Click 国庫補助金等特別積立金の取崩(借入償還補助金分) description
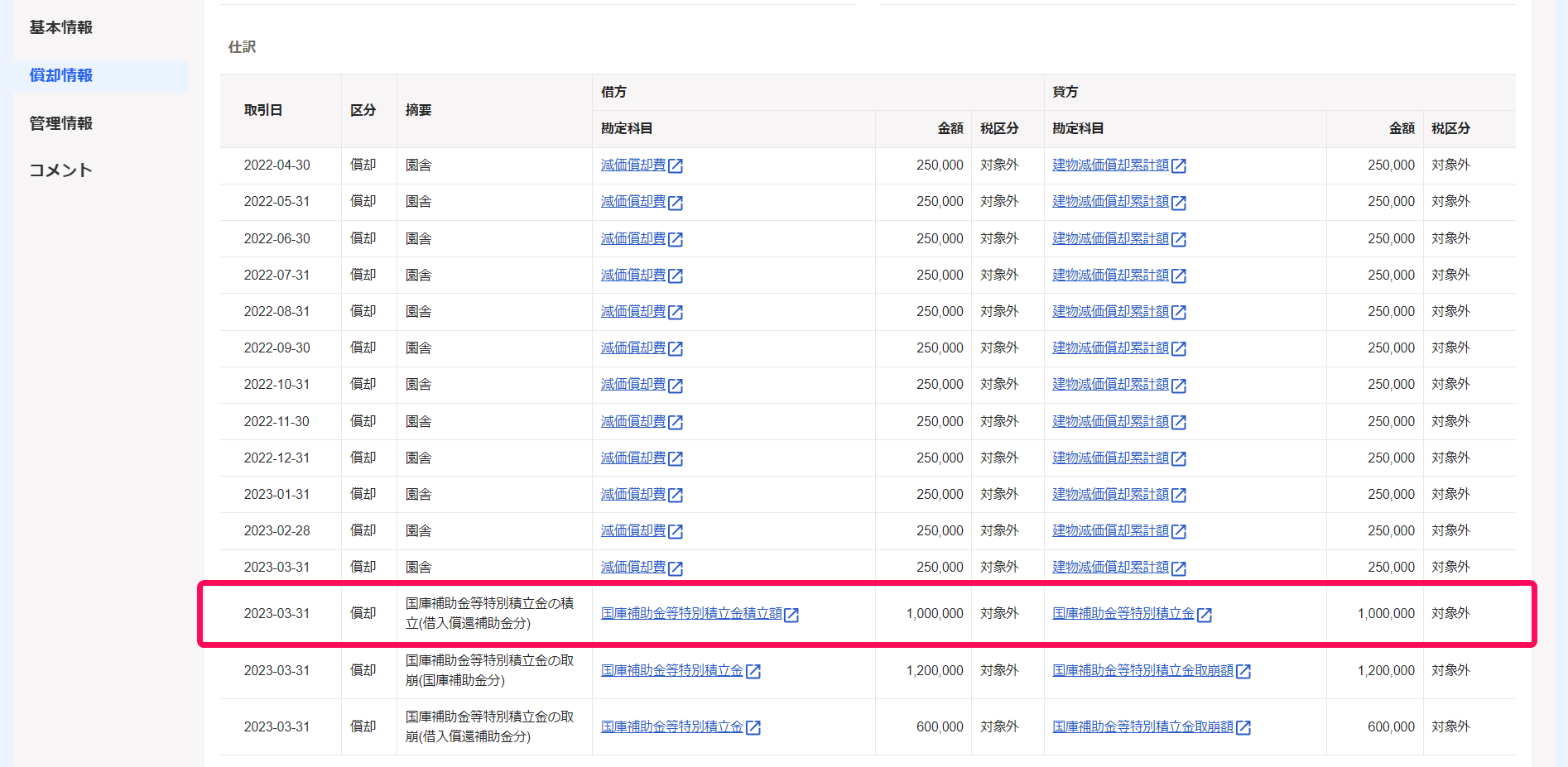This screenshot has height=767, width=1568. (489, 726)
